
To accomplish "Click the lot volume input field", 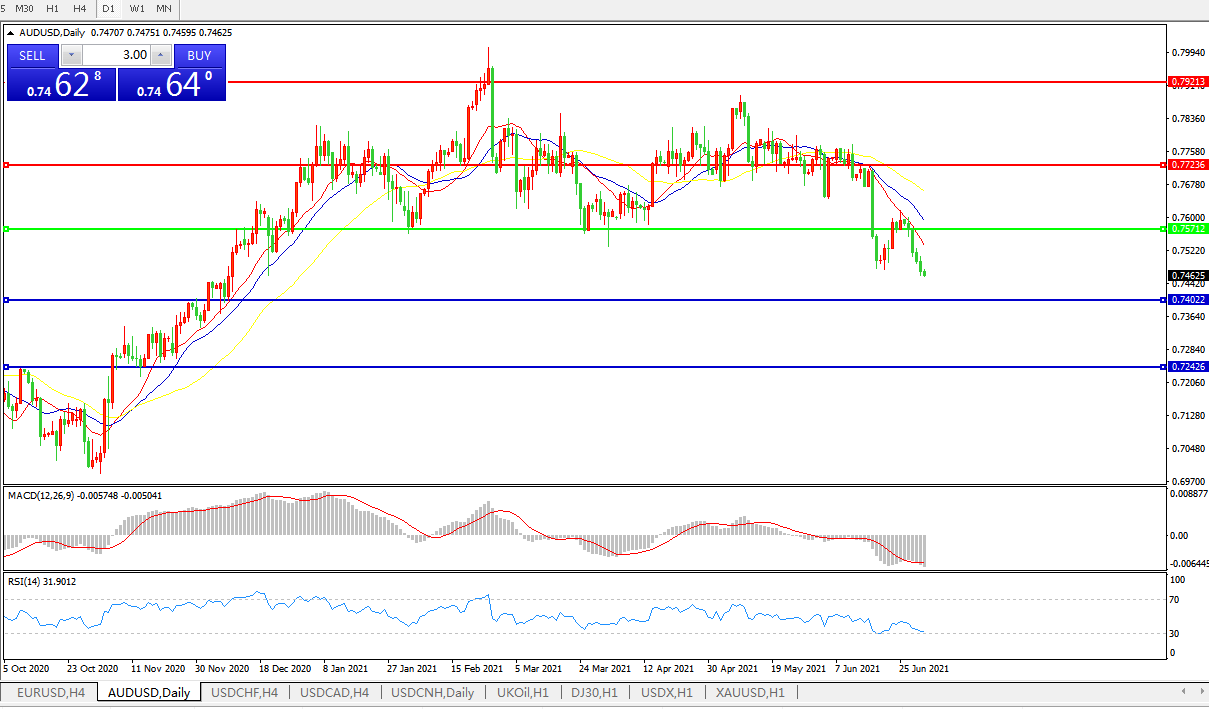I will [116, 55].
